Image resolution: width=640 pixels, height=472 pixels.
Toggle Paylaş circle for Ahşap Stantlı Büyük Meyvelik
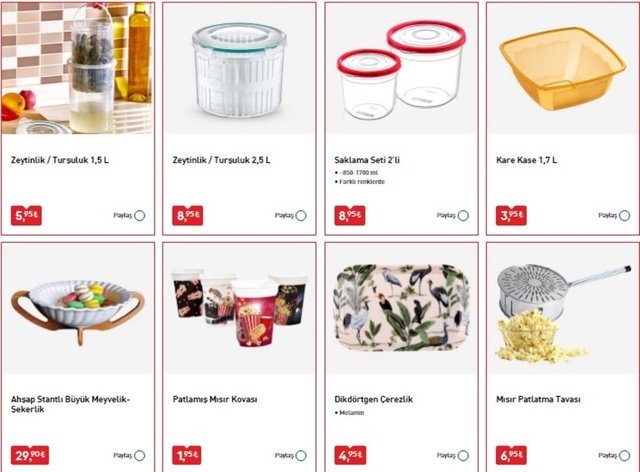coord(140,455)
